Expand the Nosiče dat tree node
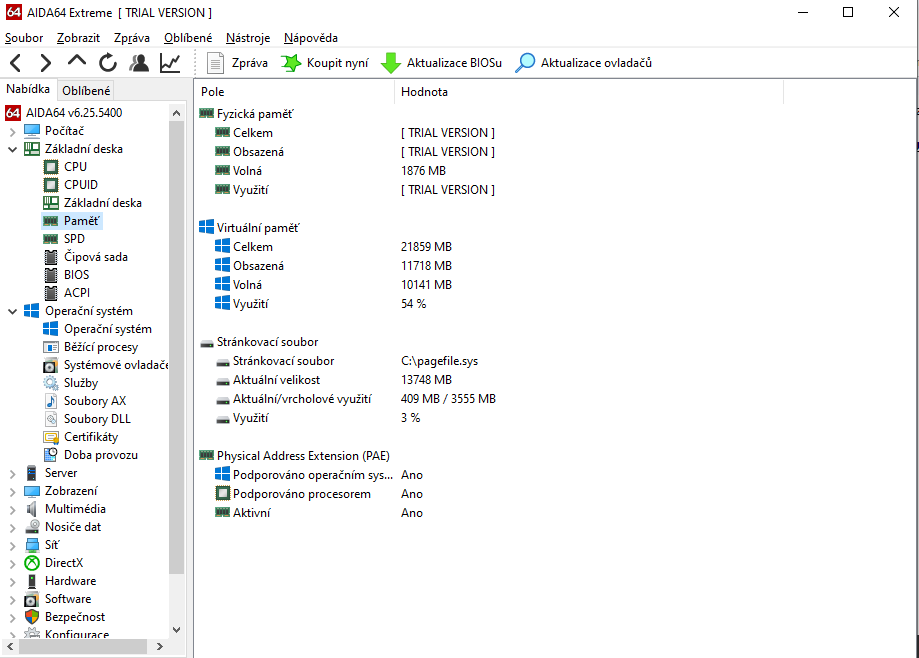The image size is (919, 658). (12, 527)
